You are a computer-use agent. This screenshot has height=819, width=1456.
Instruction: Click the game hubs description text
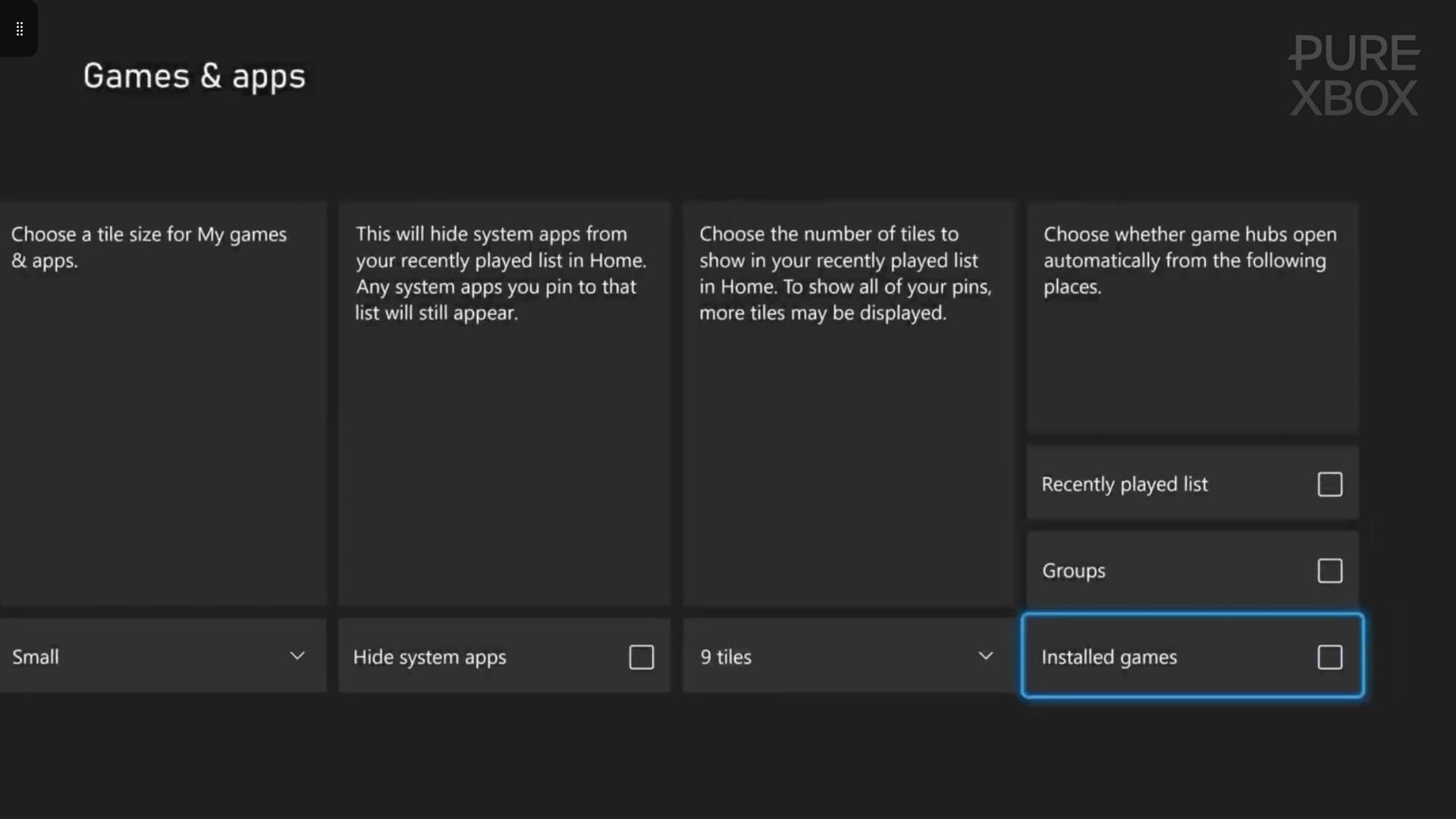click(x=1190, y=260)
